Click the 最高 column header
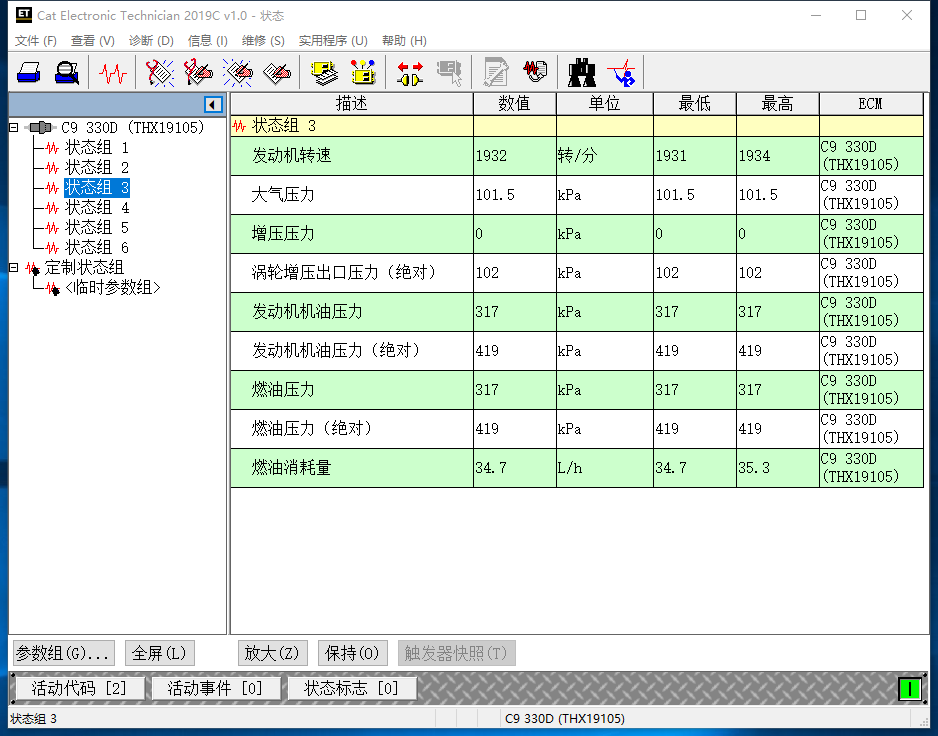This screenshot has height=736, width=938. pyautogui.click(x=778, y=104)
